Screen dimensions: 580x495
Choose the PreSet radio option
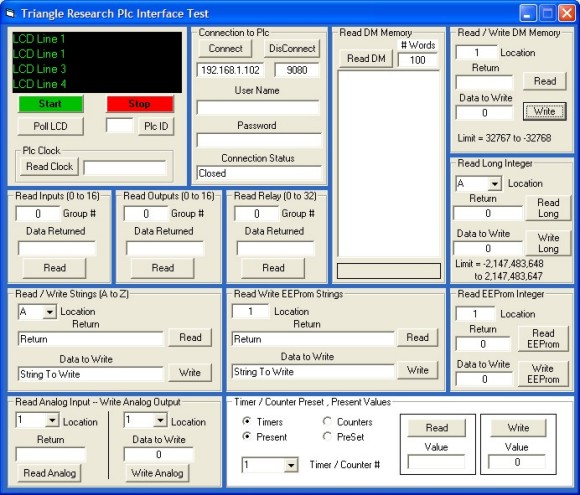327,437
